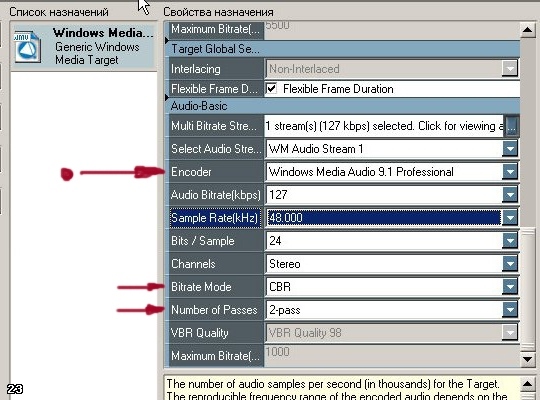Click the Interlacing property label
Screen dimensions: 540x400
pos(216,69)
